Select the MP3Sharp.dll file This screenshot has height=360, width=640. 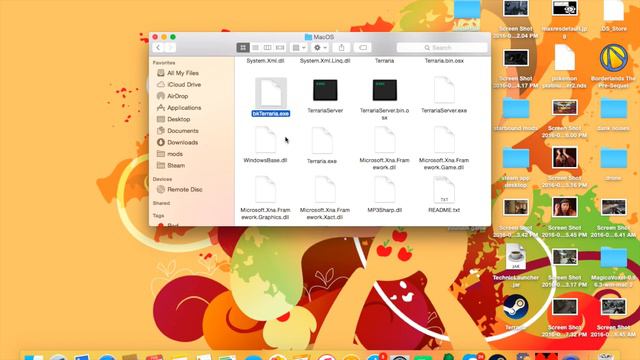coord(384,194)
